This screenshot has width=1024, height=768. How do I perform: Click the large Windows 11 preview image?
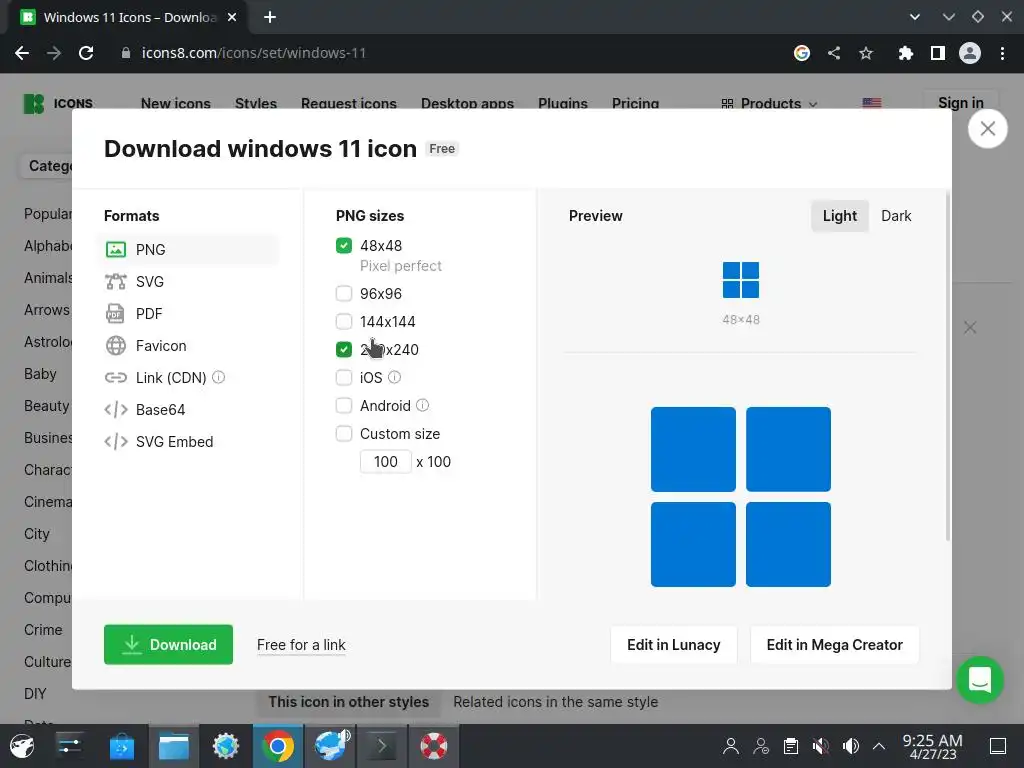coord(741,496)
